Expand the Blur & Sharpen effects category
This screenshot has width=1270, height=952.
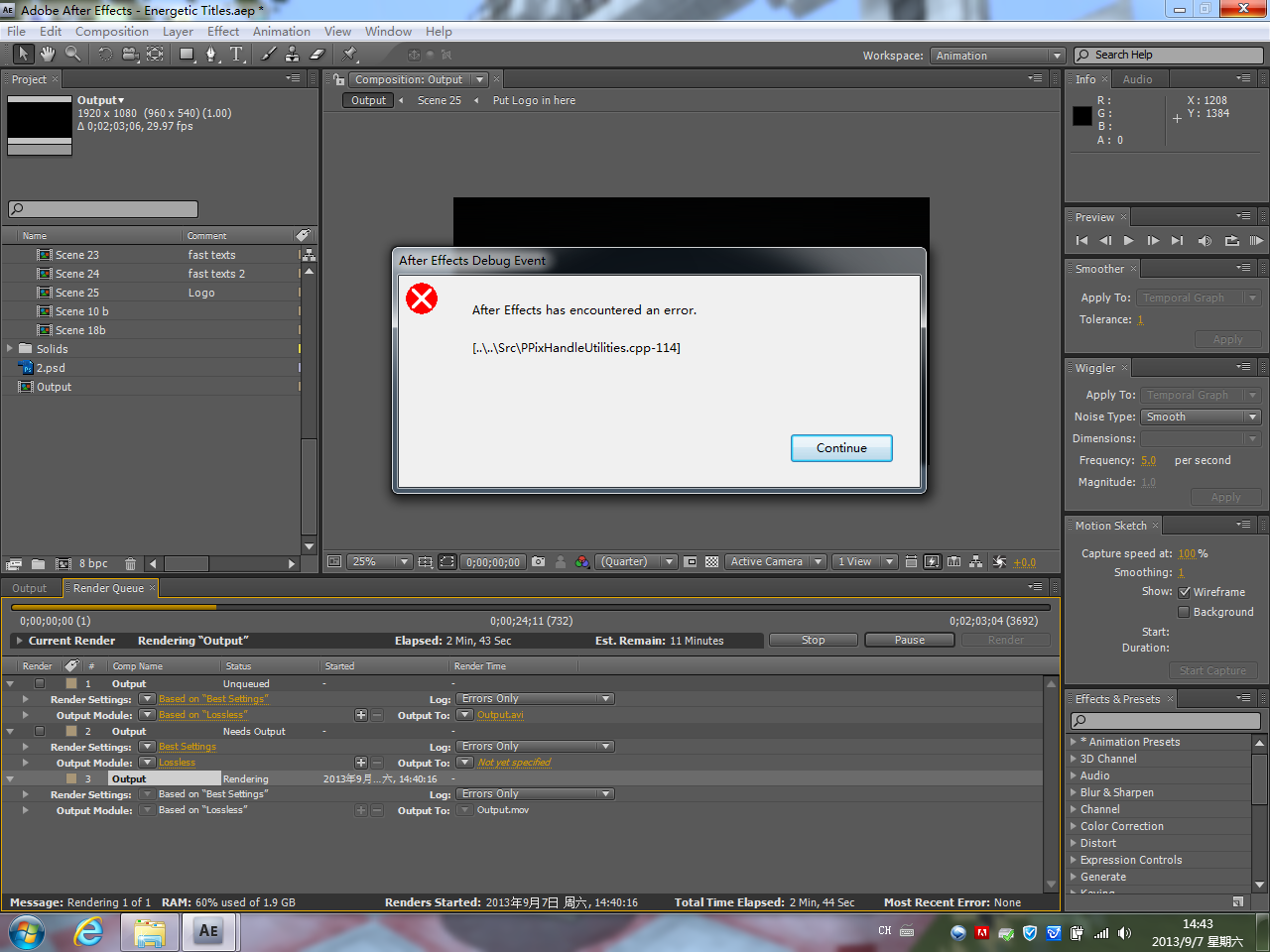1074,792
